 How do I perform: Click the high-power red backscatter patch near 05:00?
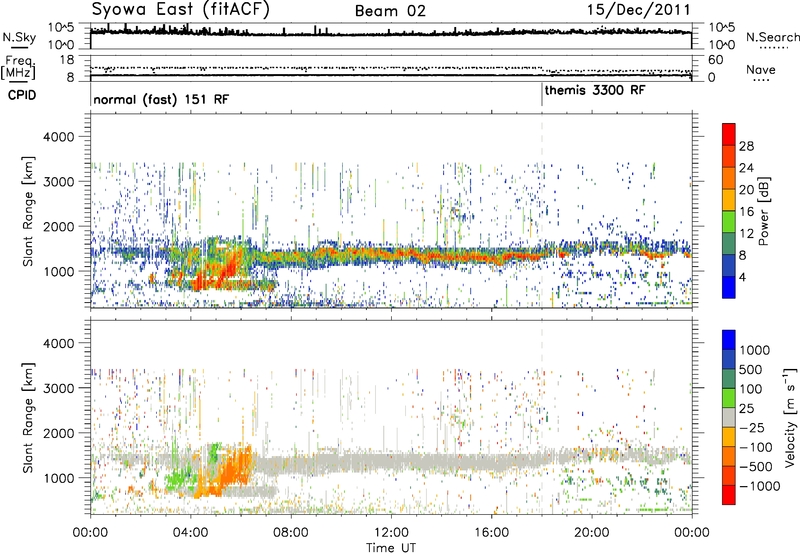tap(227, 268)
